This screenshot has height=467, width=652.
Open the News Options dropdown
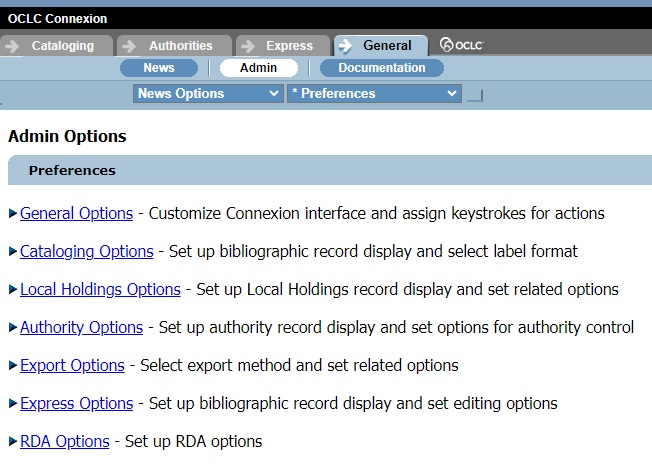click(x=208, y=93)
